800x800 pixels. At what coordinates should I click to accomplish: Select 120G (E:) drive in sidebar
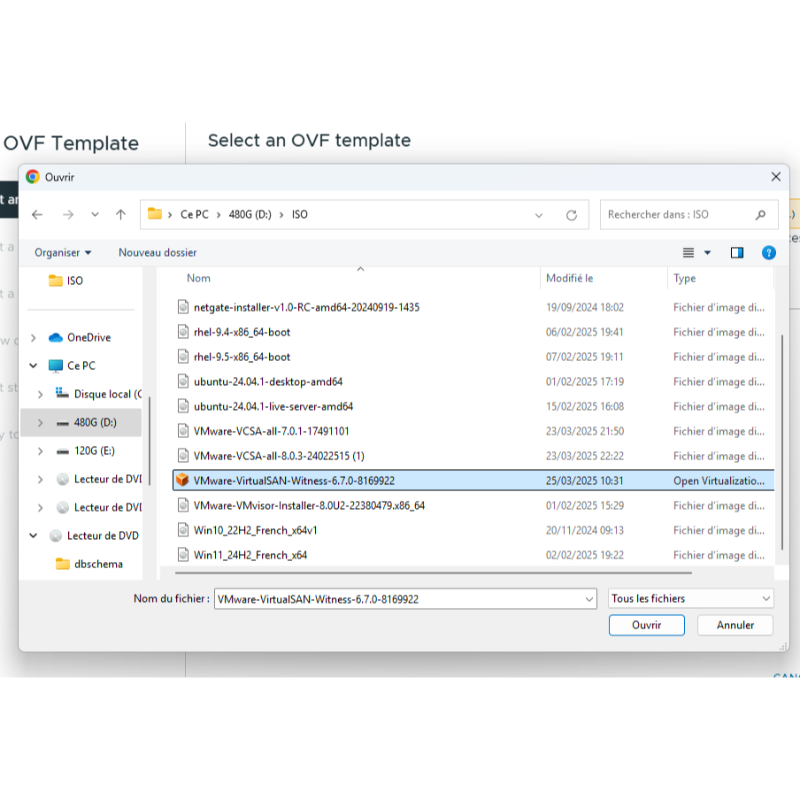(94, 451)
